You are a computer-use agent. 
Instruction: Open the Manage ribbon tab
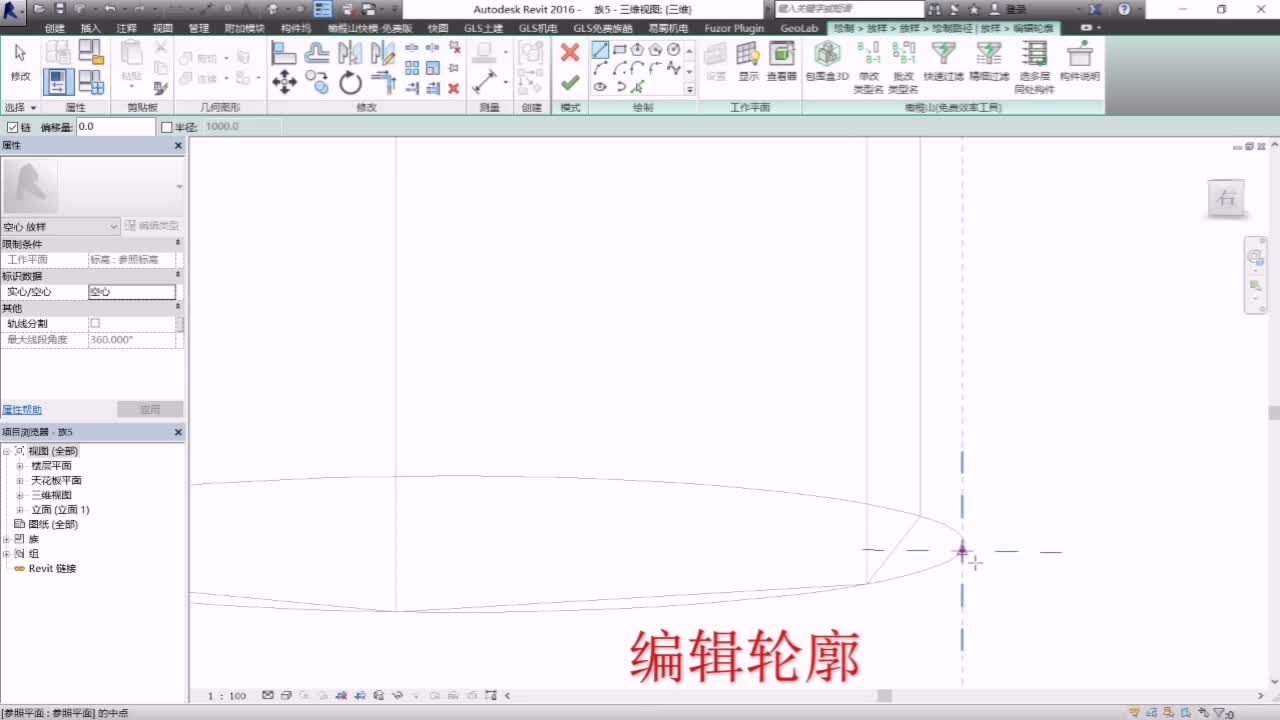(x=199, y=28)
